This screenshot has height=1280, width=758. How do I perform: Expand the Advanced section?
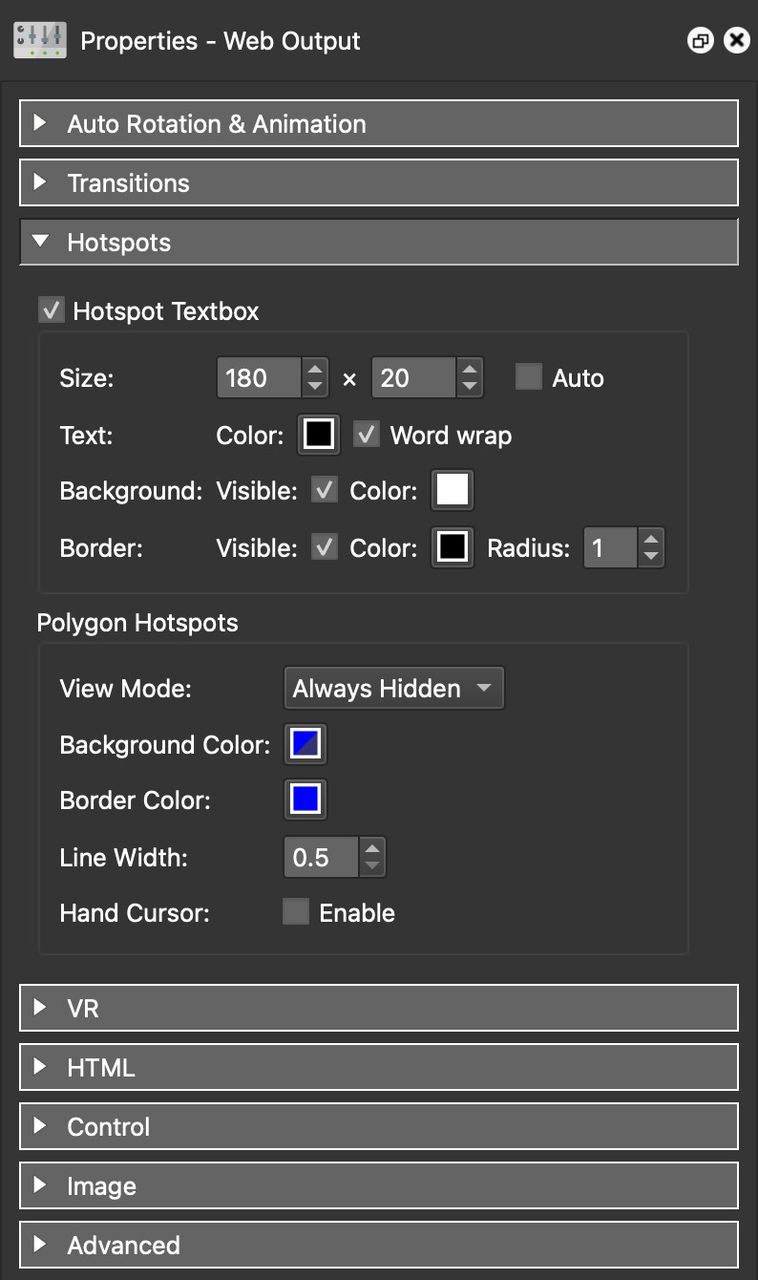[379, 1245]
